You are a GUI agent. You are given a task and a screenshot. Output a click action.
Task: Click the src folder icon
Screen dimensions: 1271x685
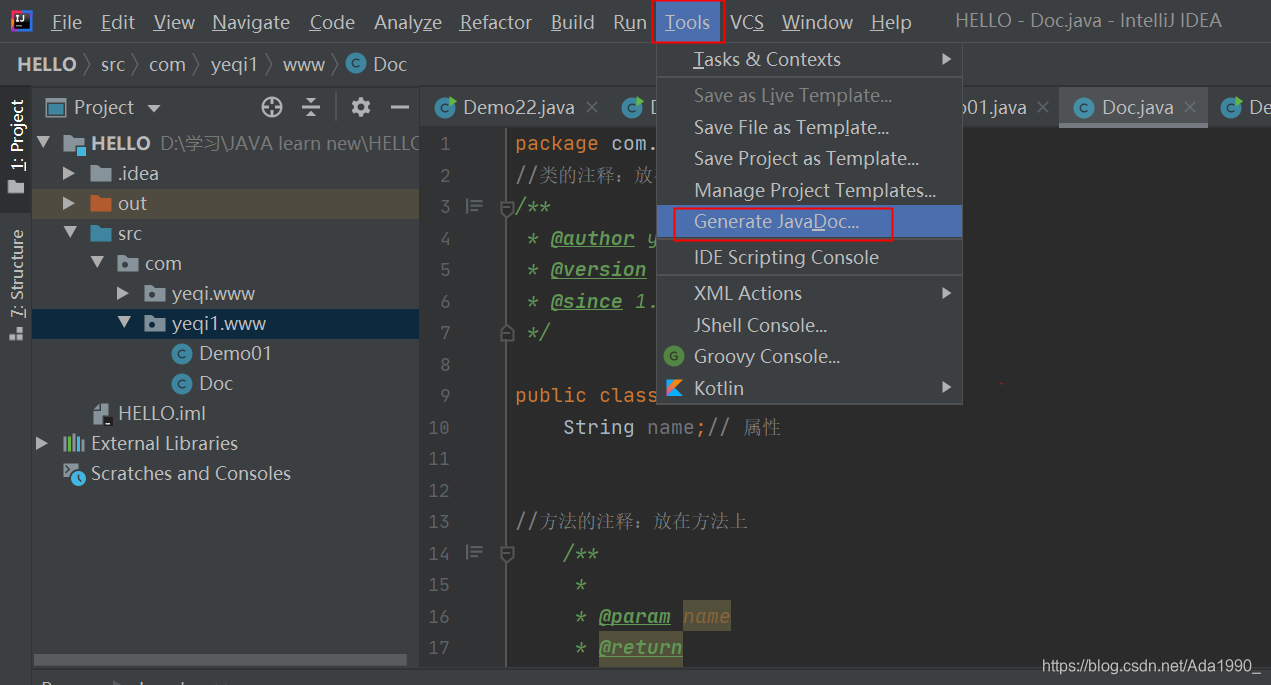point(101,233)
